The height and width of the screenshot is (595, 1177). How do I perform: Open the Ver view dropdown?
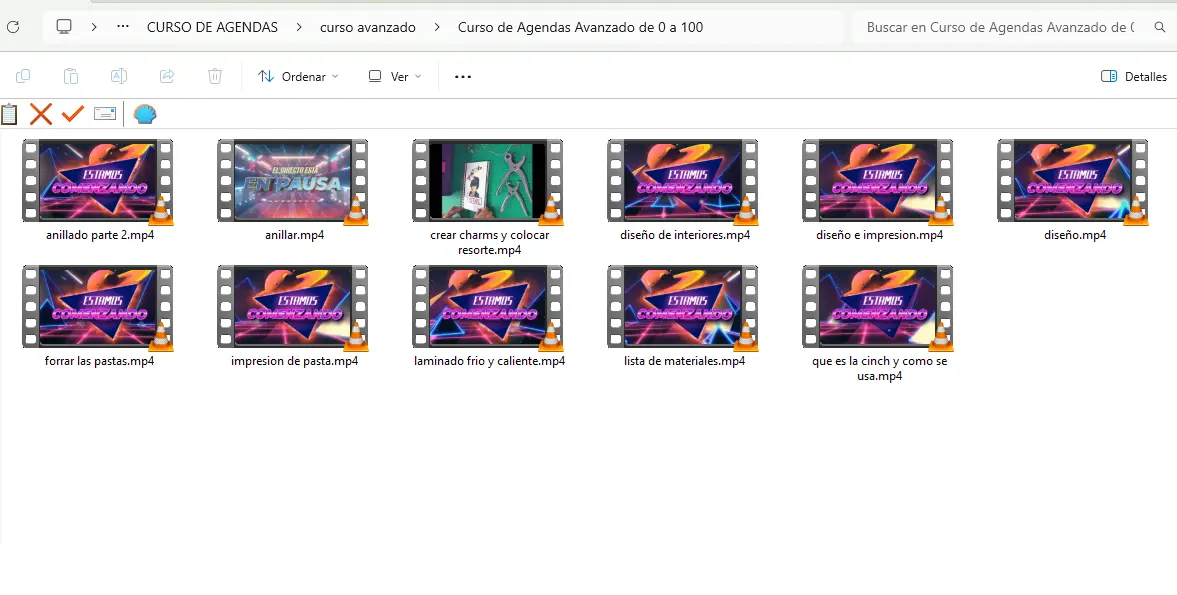(x=395, y=76)
